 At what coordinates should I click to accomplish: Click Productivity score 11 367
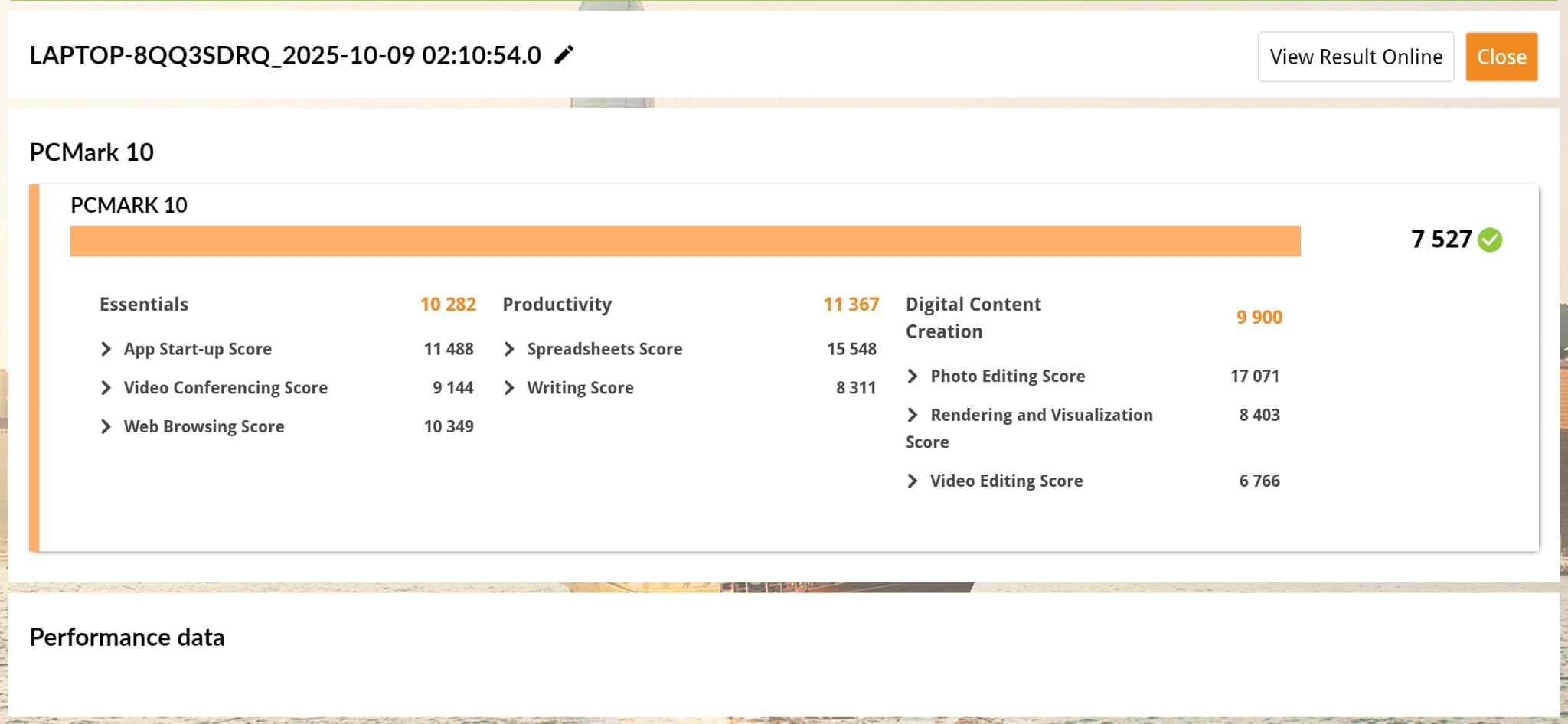(851, 305)
